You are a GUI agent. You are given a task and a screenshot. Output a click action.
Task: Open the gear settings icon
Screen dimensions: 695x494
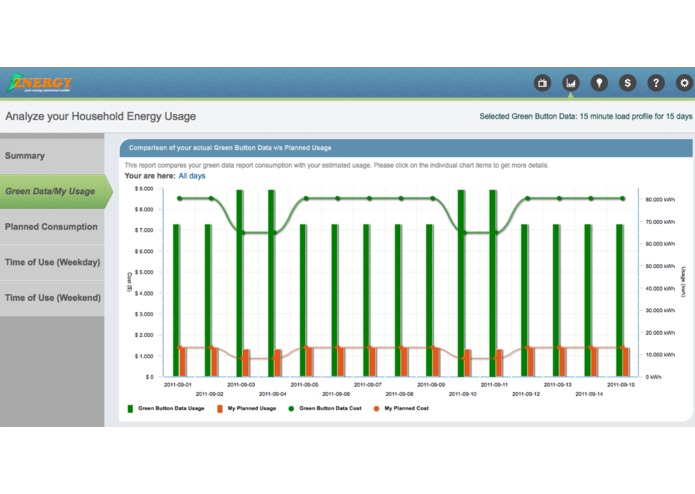[684, 83]
